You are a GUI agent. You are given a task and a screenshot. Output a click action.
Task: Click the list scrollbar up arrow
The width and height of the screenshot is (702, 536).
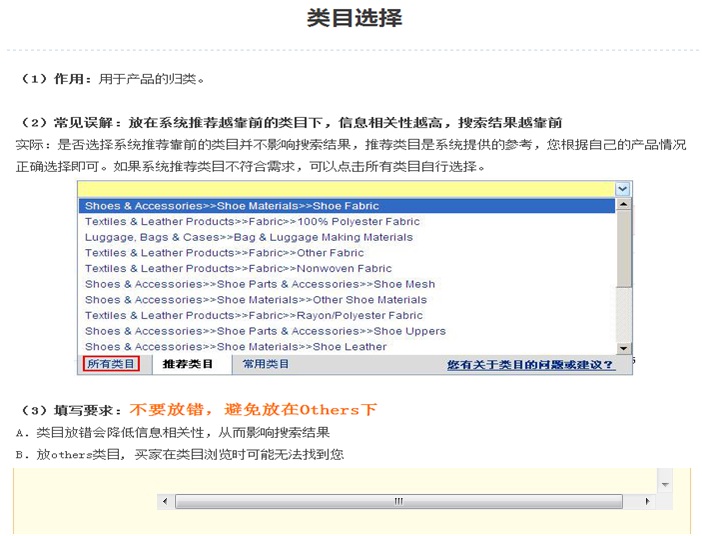[624, 204]
